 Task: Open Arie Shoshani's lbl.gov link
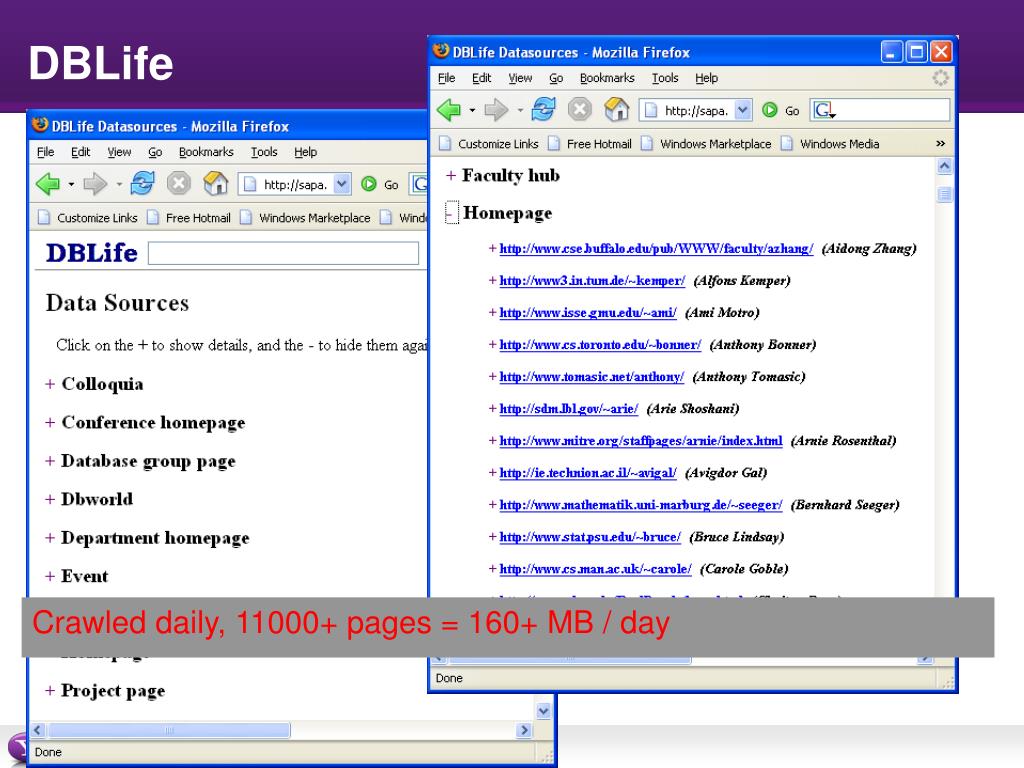click(x=568, y=408)
